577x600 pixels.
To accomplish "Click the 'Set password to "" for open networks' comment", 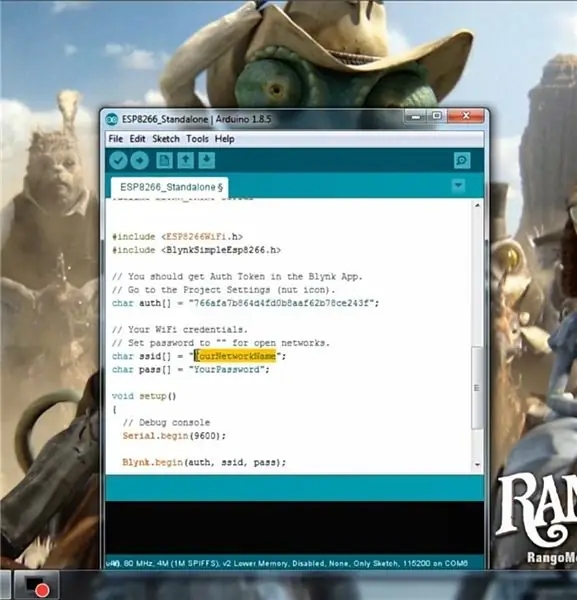I will [221, 343].
